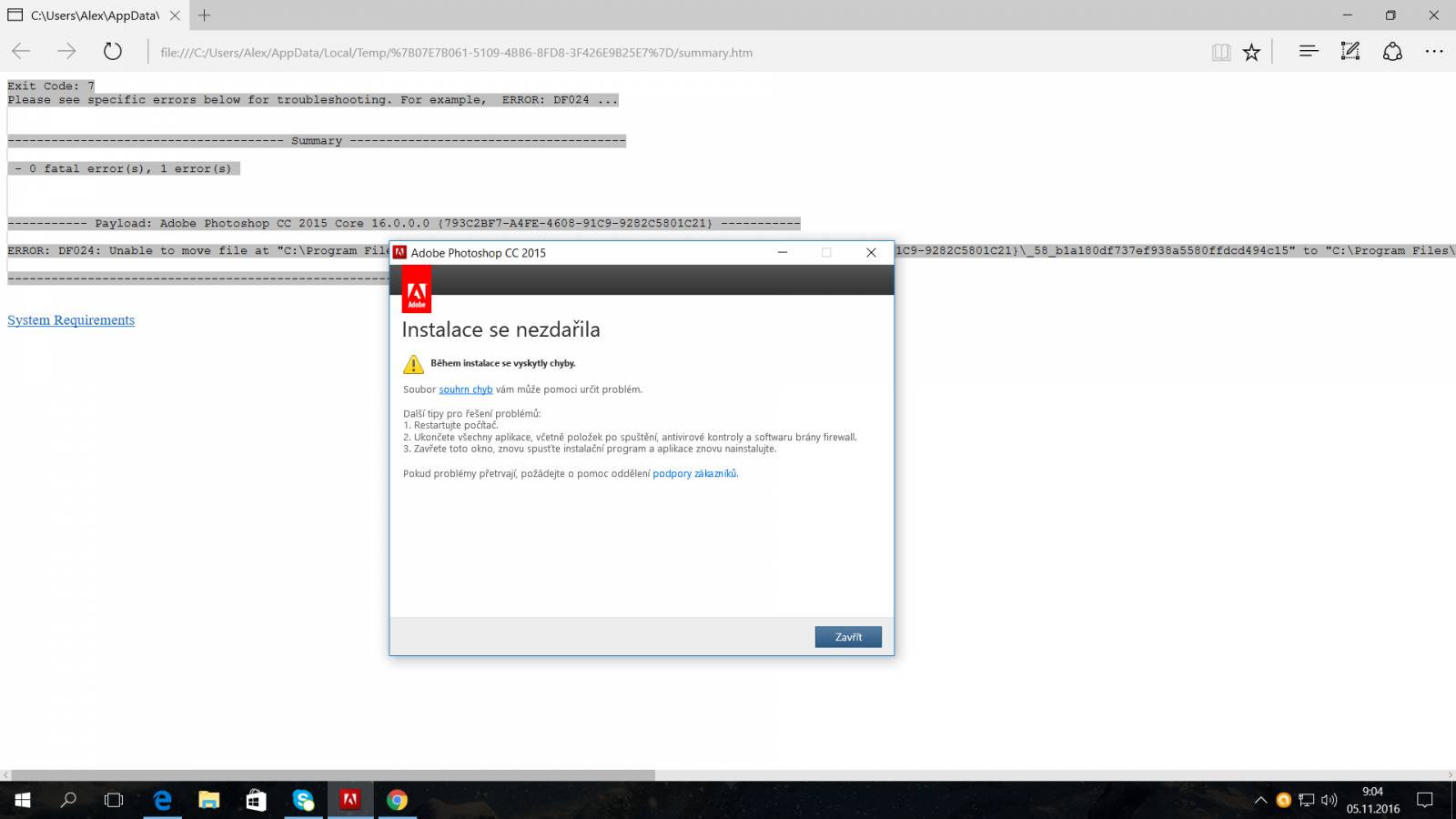The height and width of the screenshot is (819, 1456).
Task: Click 'Během instalace se vyskytly chyby.' text
Action: pyautogui.click(x=503, y=363)
